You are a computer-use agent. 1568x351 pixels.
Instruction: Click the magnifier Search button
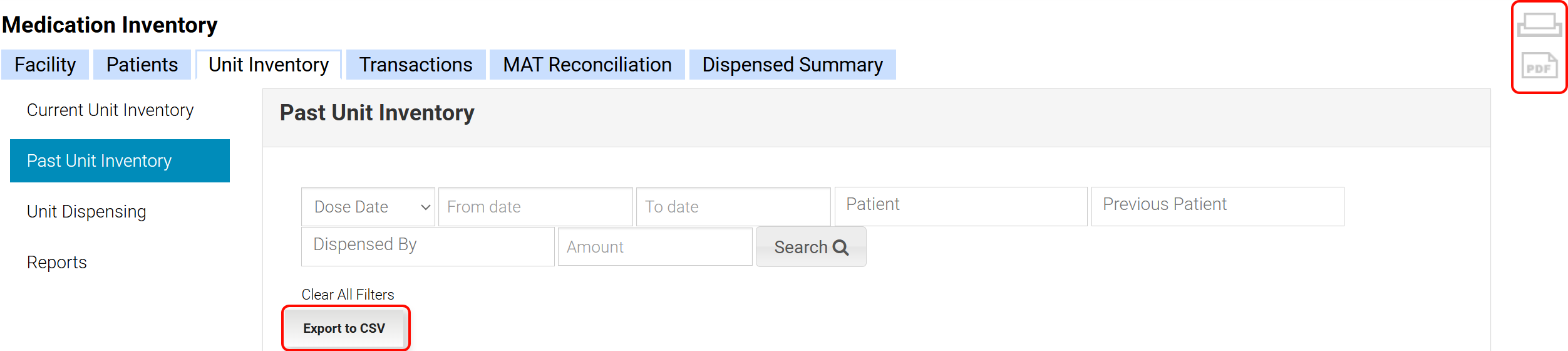[810, 247]
